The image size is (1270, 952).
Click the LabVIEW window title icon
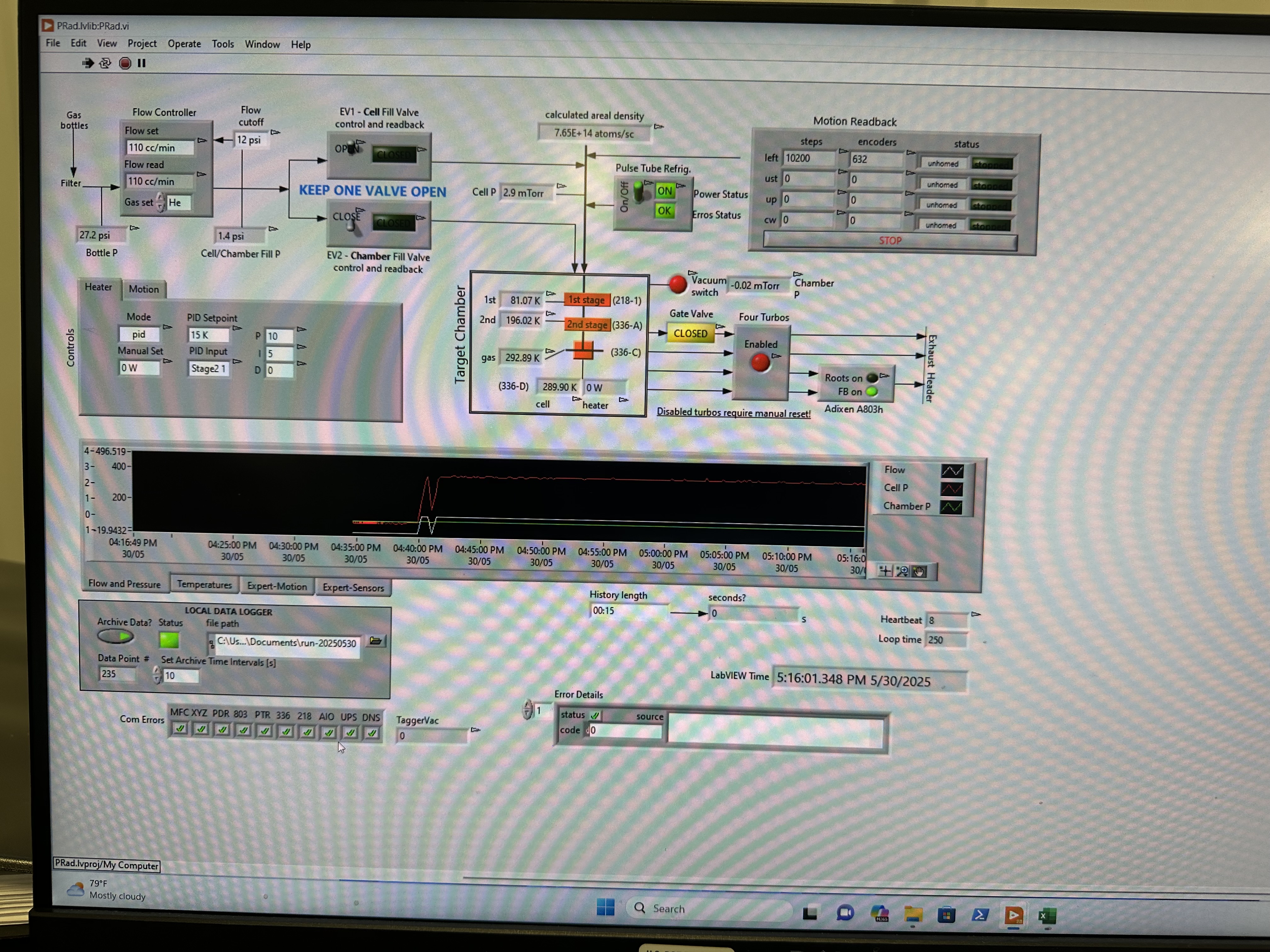point(48,25)
